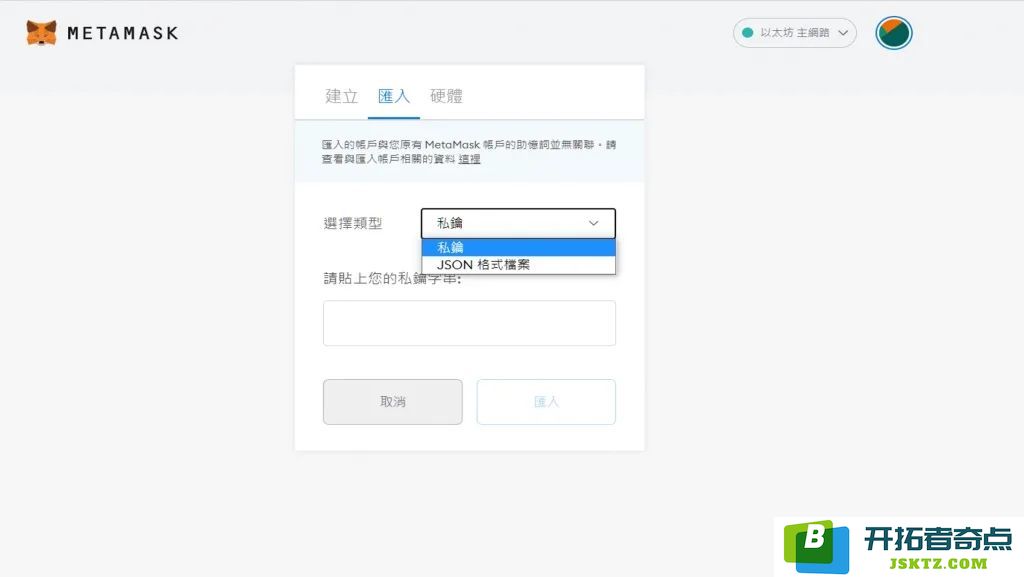Click the 取消 cancel button

(392, 402)
